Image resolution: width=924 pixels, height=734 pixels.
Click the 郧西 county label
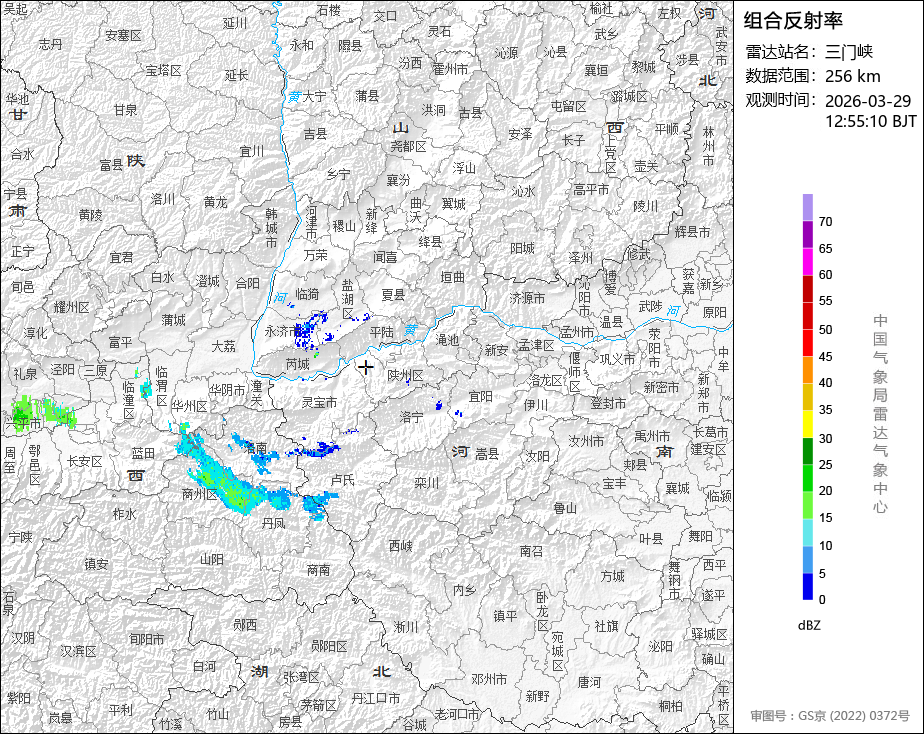pos(245,624)
